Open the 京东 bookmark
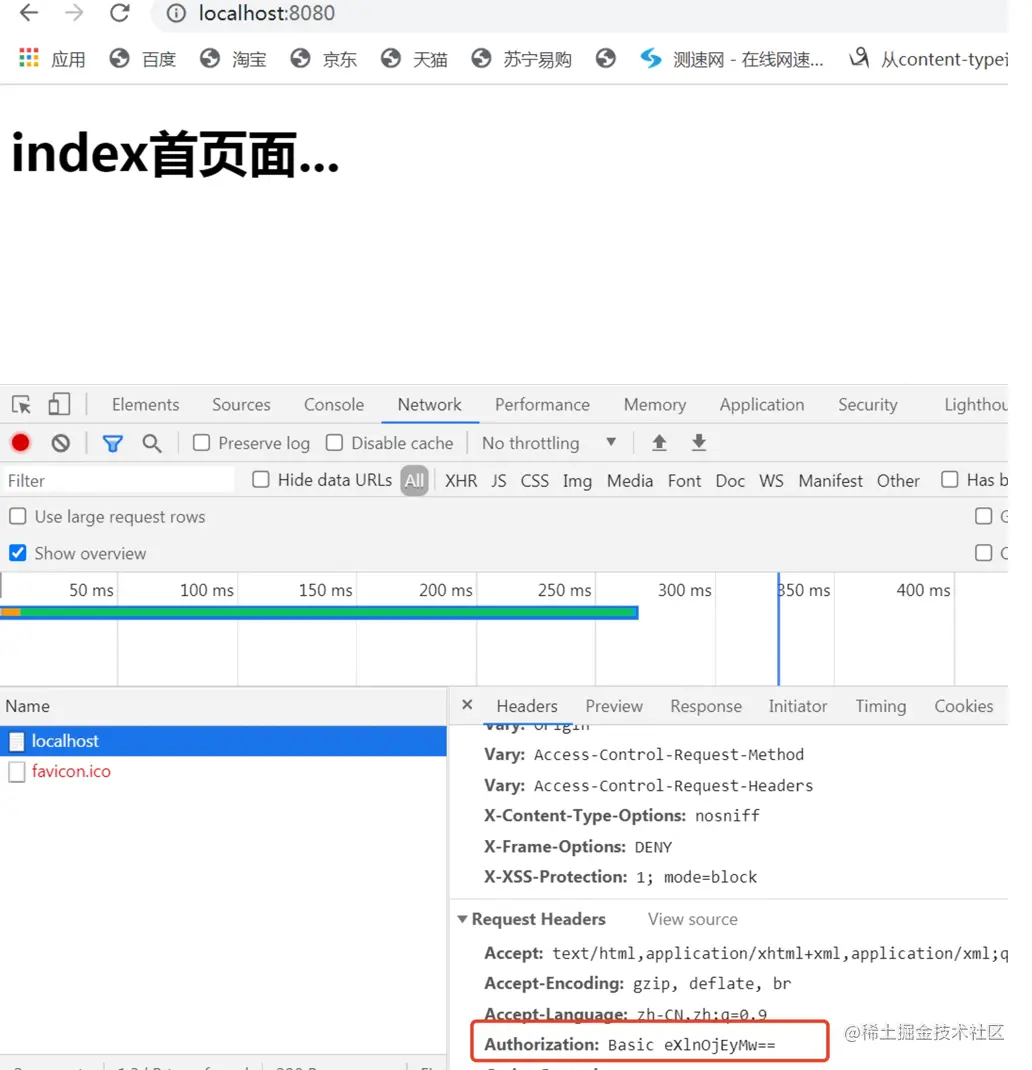1032x1070 pixels. point(324,59)
